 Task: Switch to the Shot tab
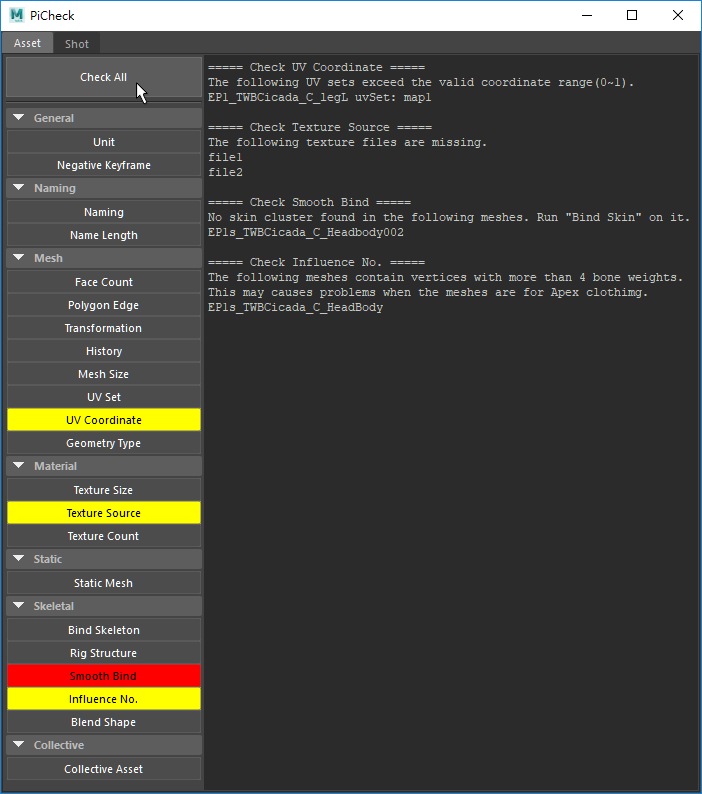77,44
